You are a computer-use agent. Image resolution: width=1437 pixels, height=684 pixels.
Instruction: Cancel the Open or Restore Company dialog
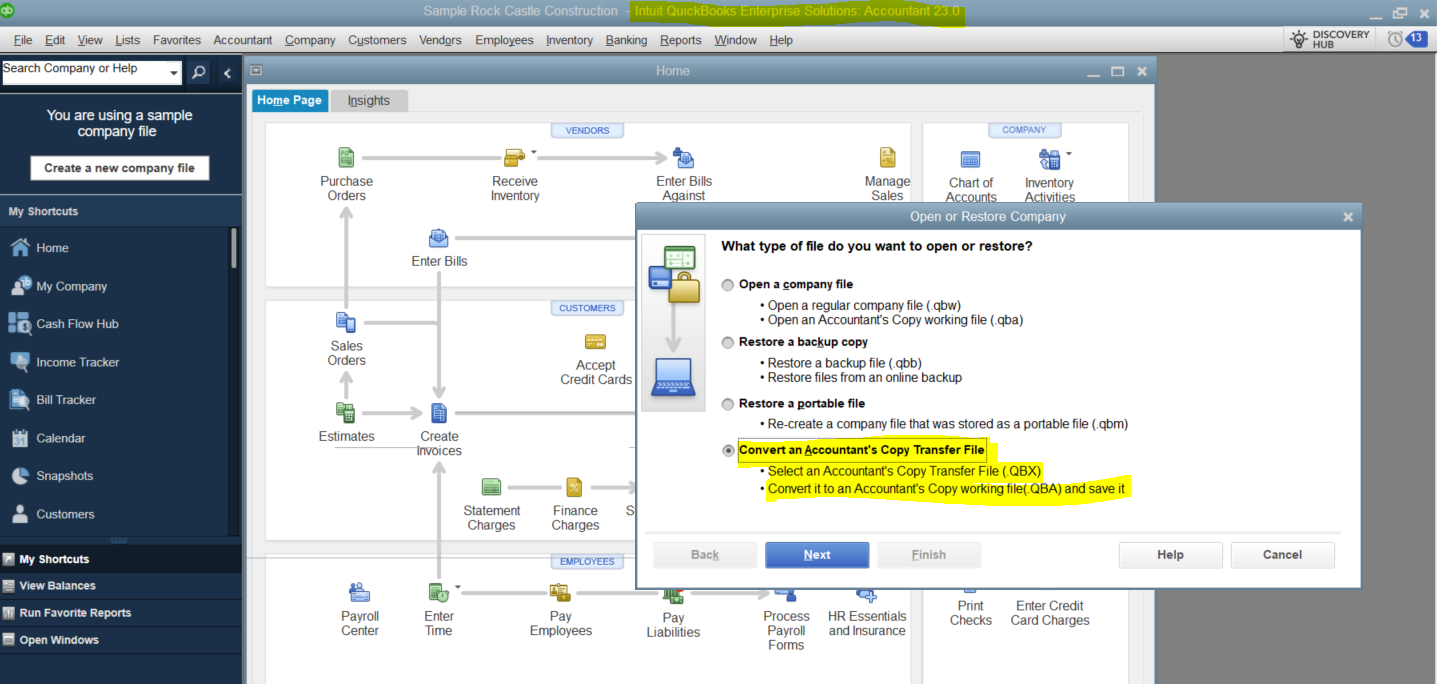1282,555
